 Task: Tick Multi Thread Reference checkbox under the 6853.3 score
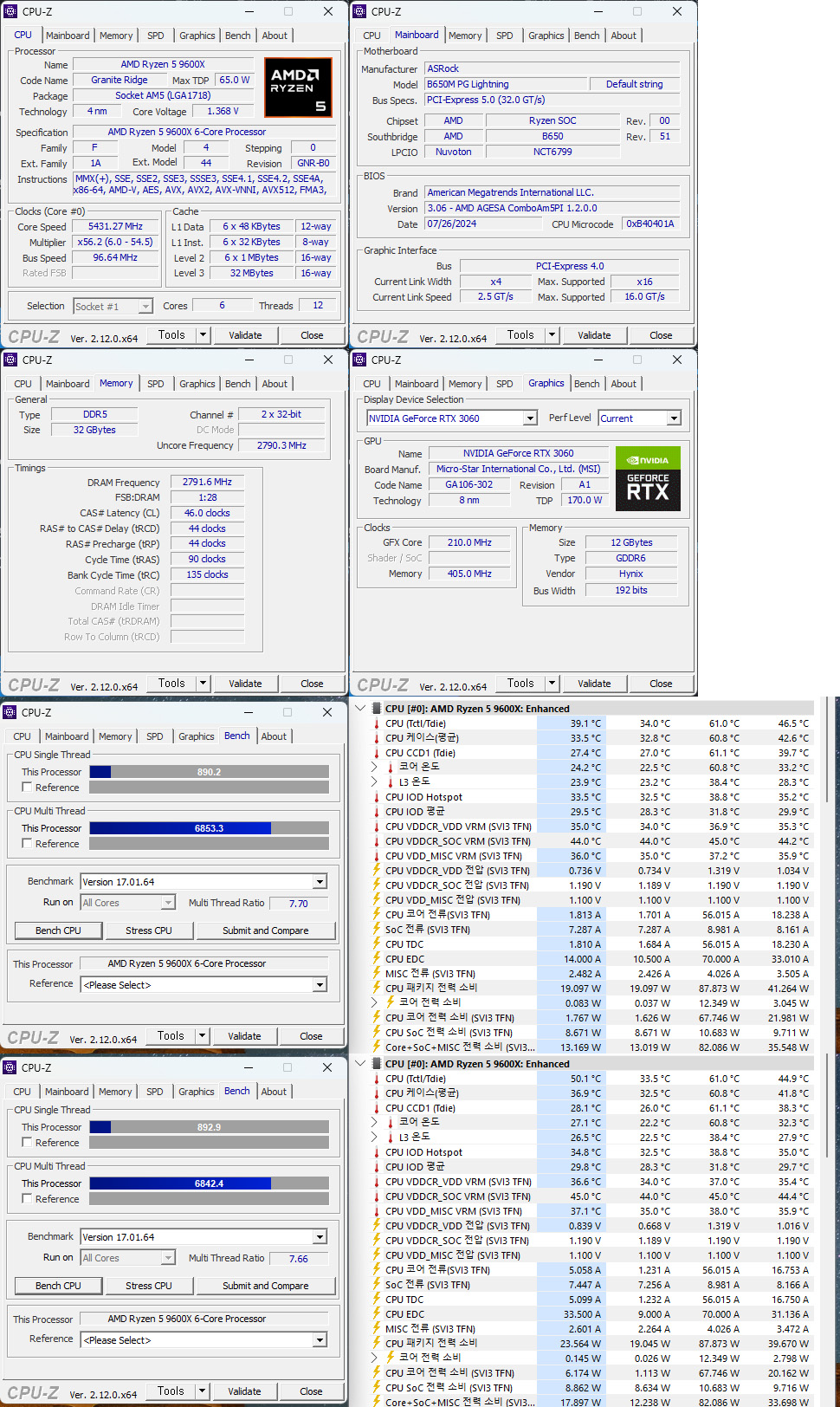click(27, 844)
